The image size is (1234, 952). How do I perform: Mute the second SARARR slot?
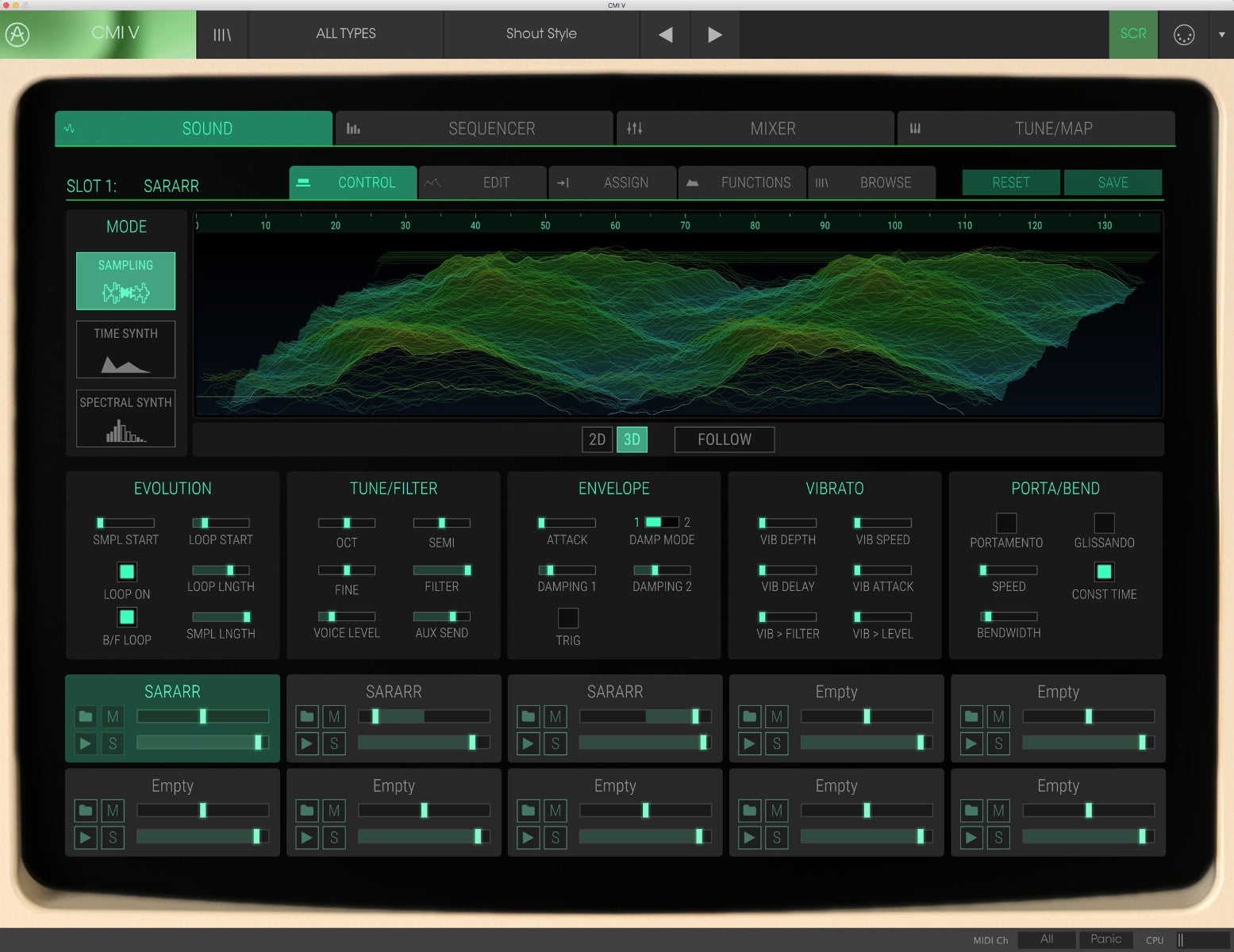(x=334, y=717)
